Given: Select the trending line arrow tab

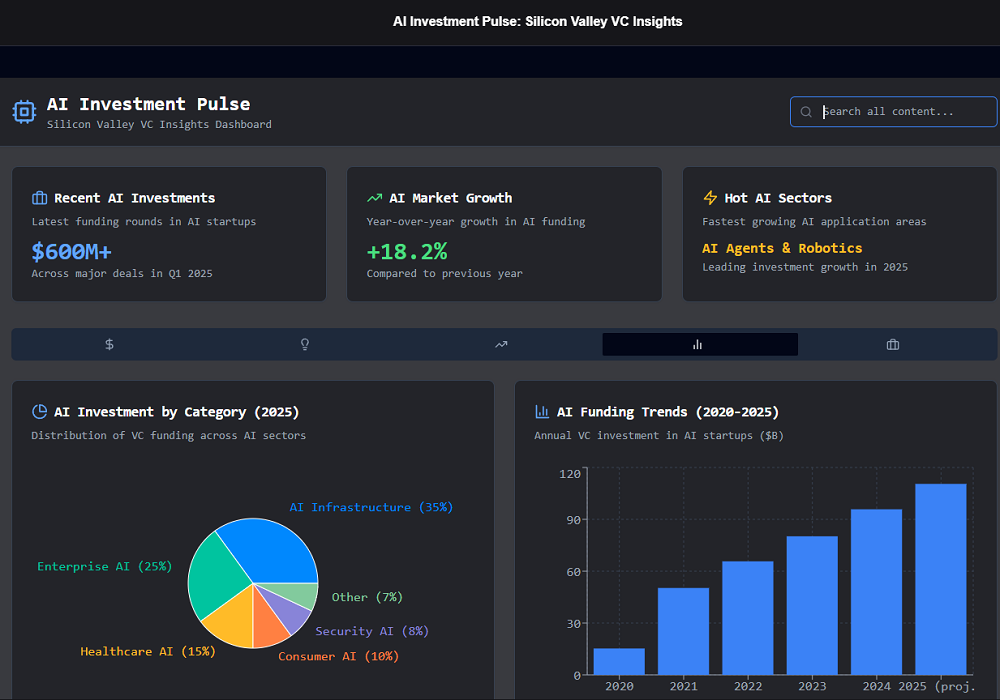Looking at the screenshot, I should click(x=501, y=345).
